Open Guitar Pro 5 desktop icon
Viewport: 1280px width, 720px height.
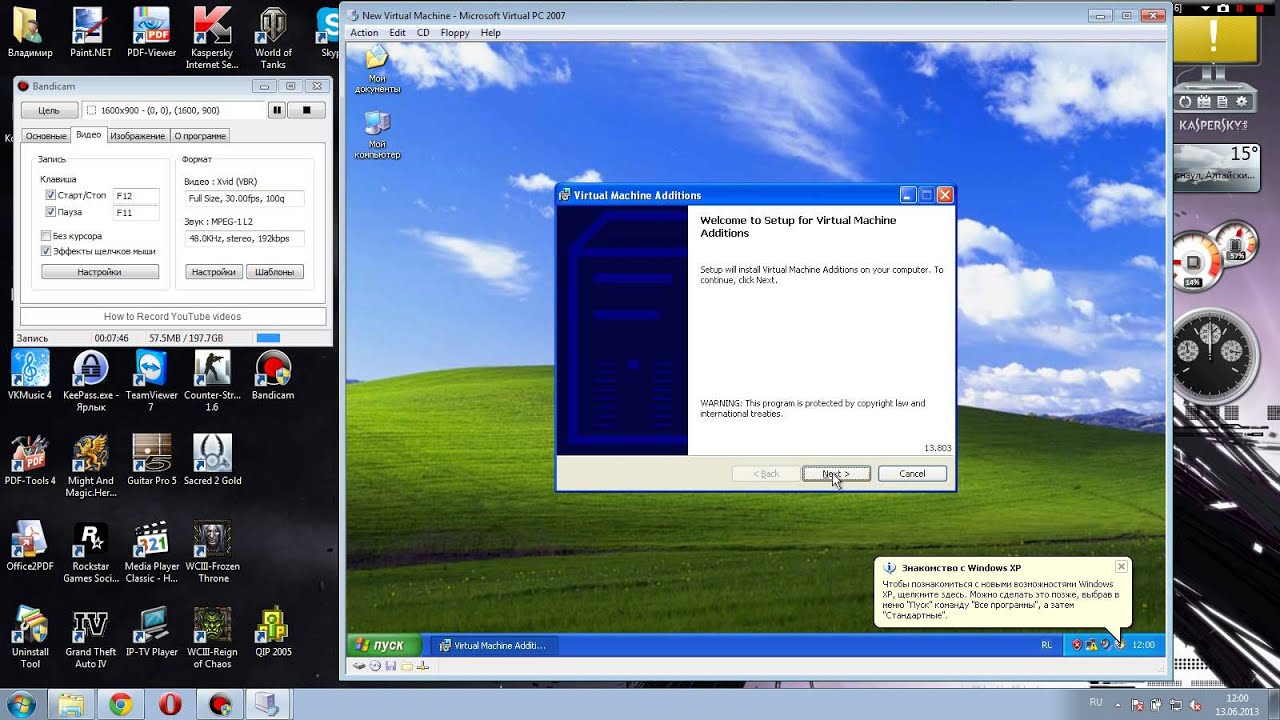[152, 460]
